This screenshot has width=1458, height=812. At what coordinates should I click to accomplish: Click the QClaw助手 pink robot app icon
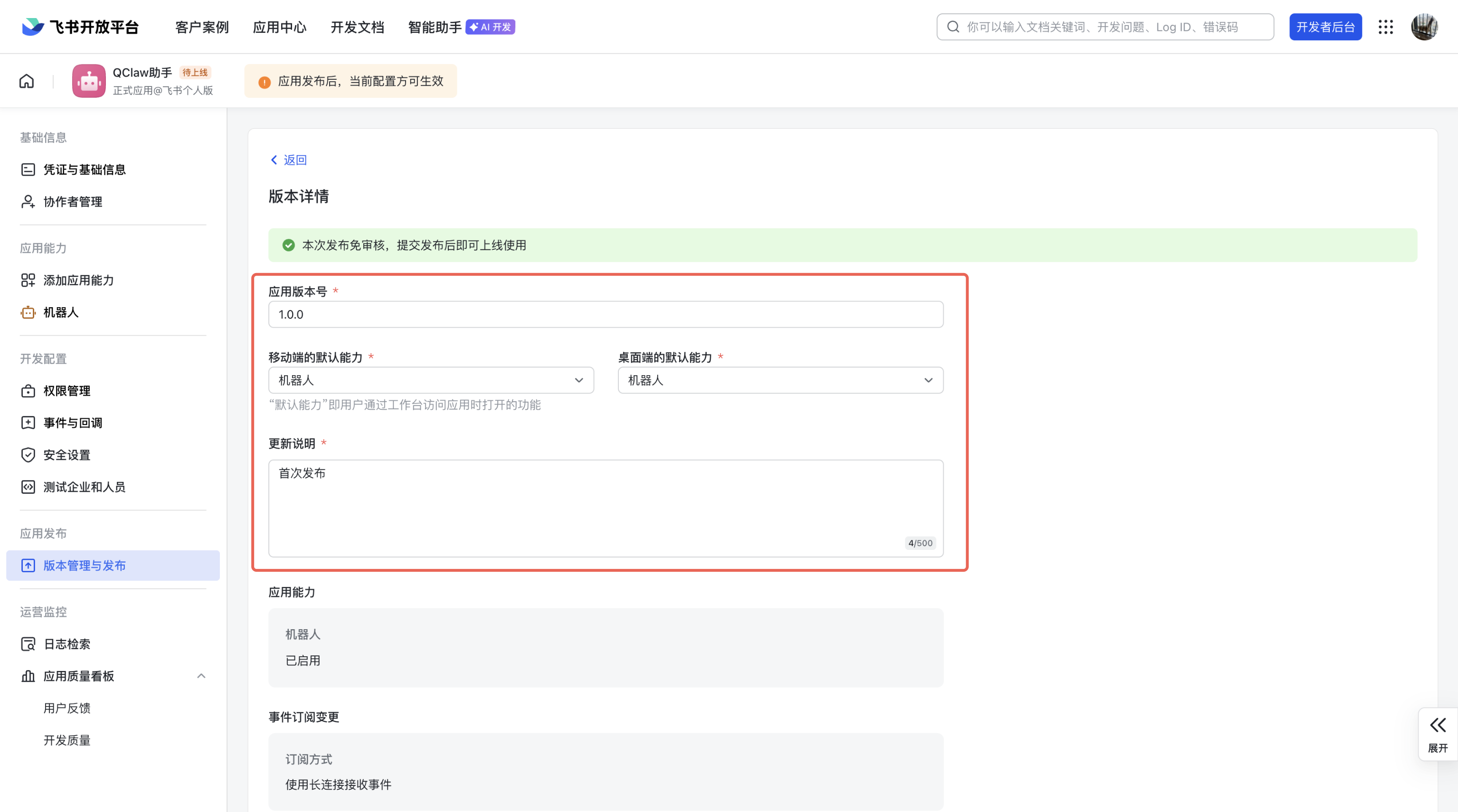tap(89, 81)
